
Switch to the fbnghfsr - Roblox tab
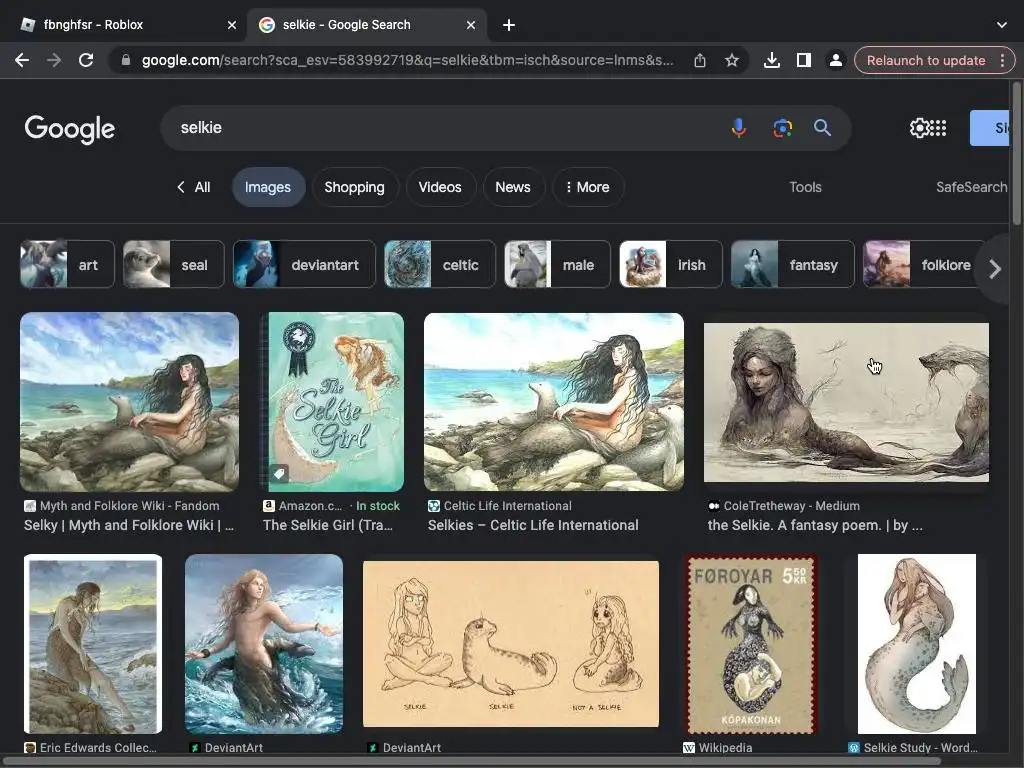(93, 25)
